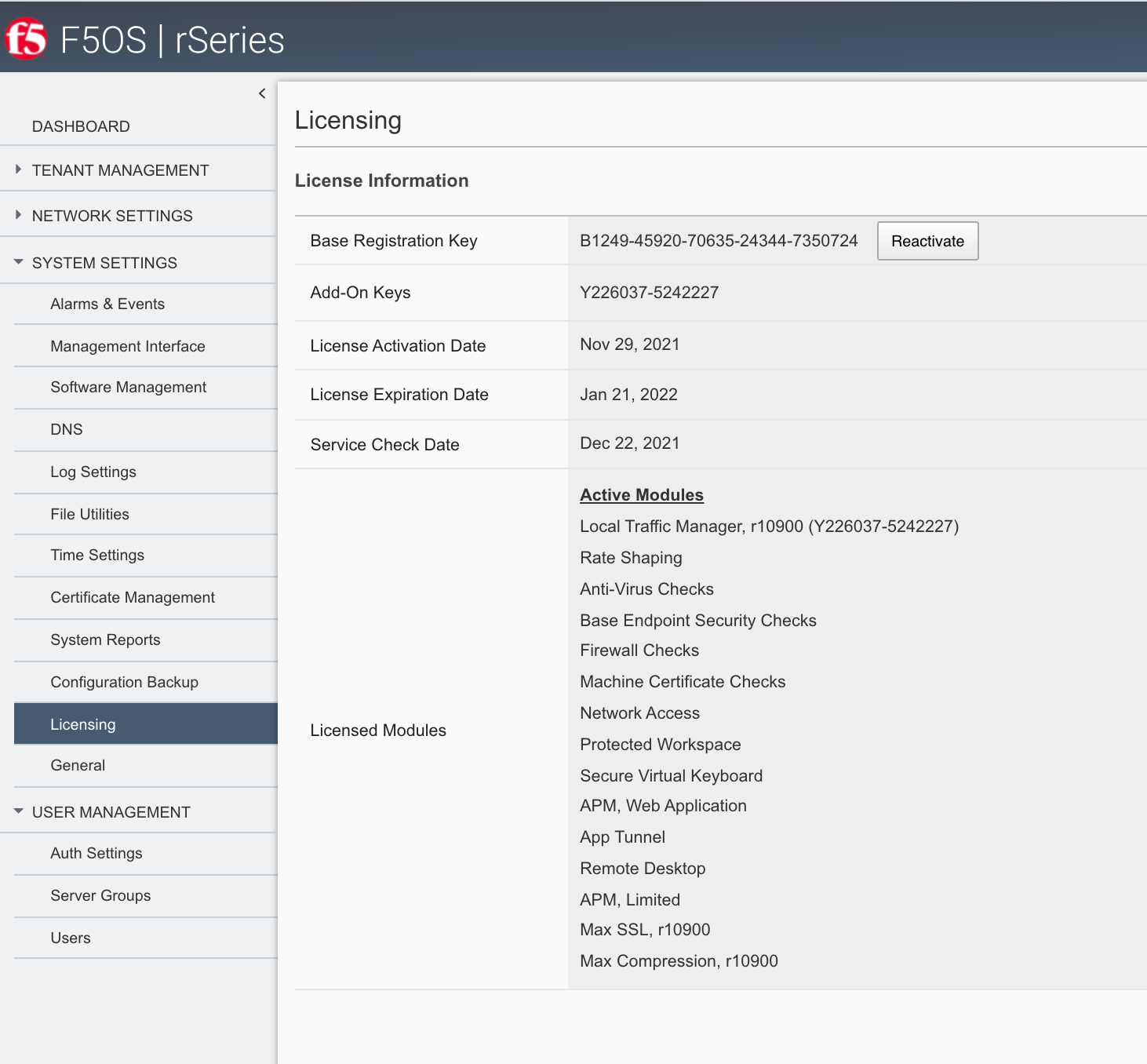Image resolution: width=1147 pixels, height=1064 pixels.
Task: Expand the Tenant Management arrow
Action: coord(18,169)
